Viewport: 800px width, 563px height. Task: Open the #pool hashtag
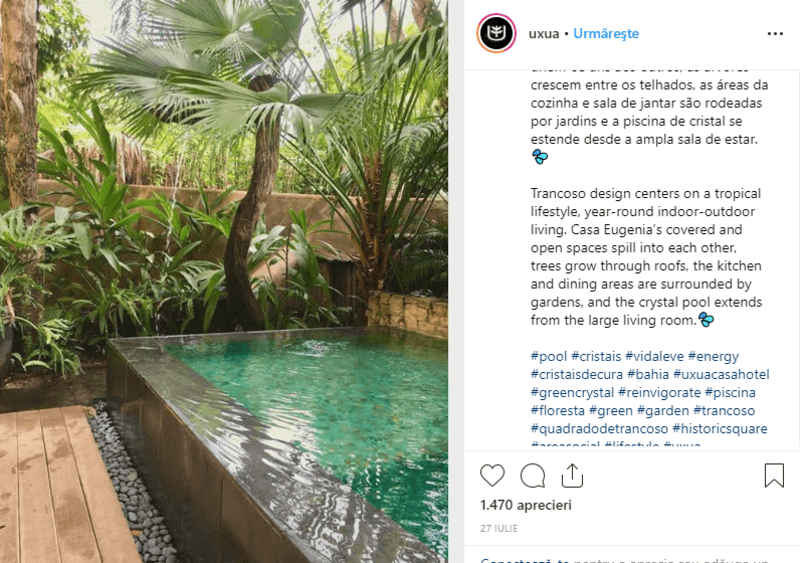tap(548, 356)
